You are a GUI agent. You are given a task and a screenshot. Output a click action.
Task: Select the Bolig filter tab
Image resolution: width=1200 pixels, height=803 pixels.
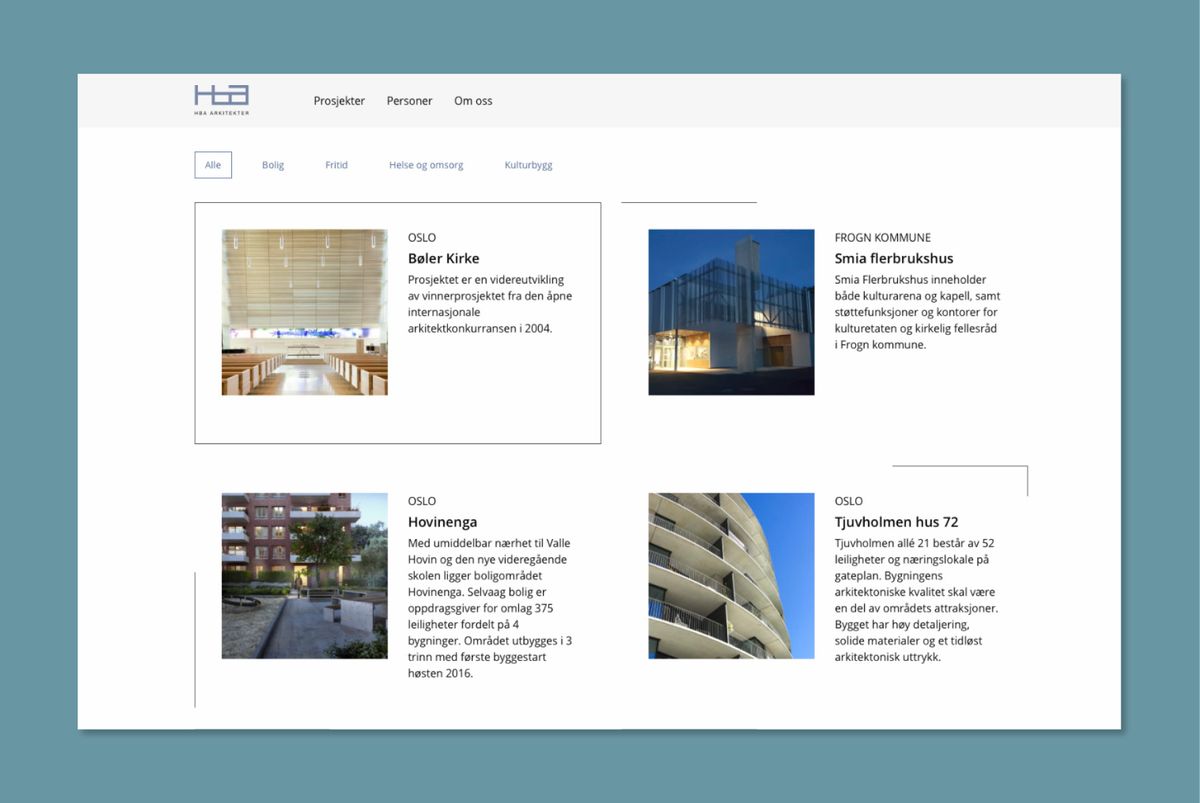click(273, 165)
